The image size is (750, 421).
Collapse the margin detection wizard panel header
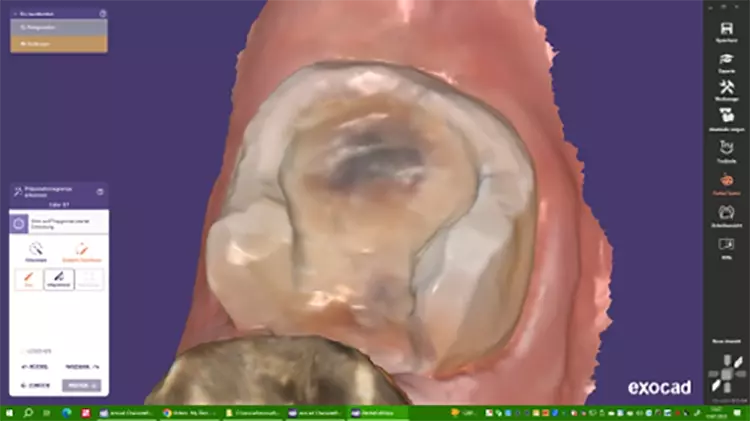pyautogui.click(x=100, y=191)
